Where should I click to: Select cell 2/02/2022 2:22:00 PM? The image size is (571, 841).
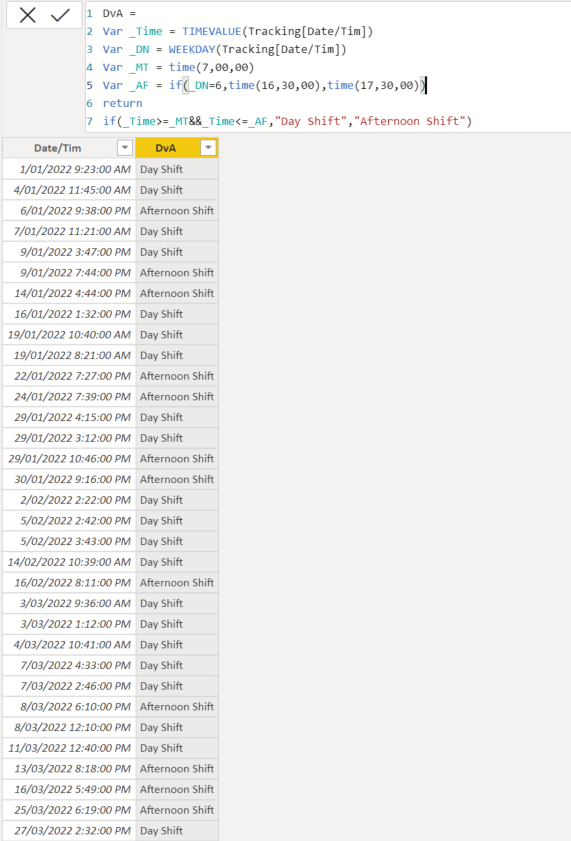(69, 499)
